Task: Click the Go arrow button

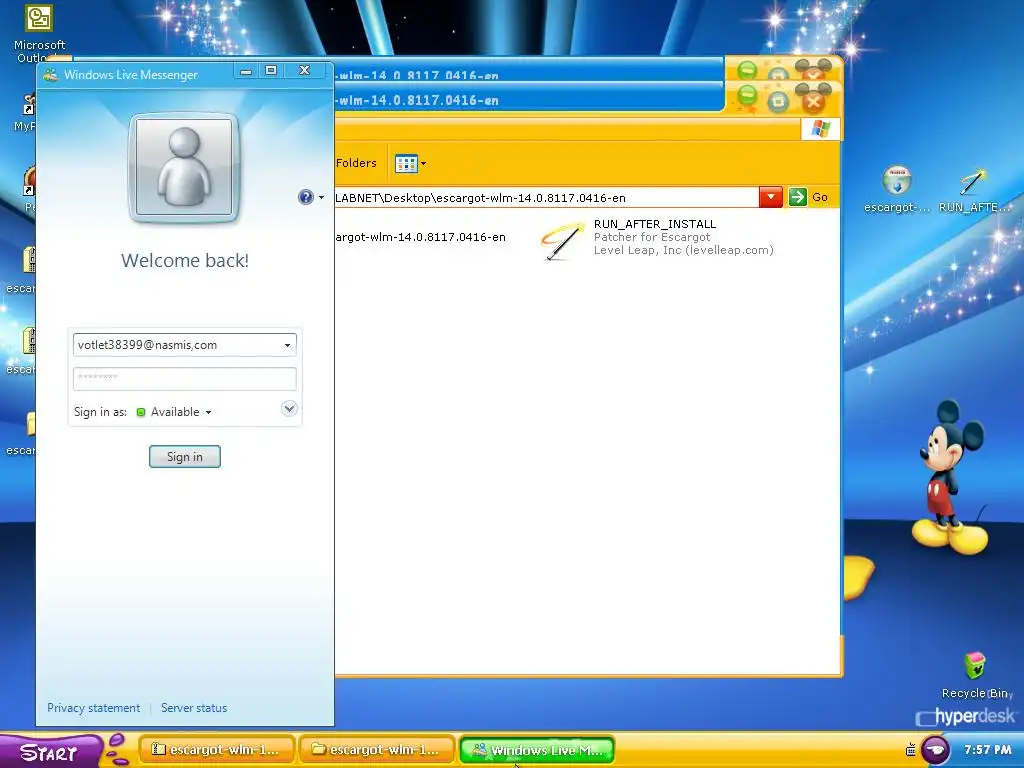Action: point(797,197)
